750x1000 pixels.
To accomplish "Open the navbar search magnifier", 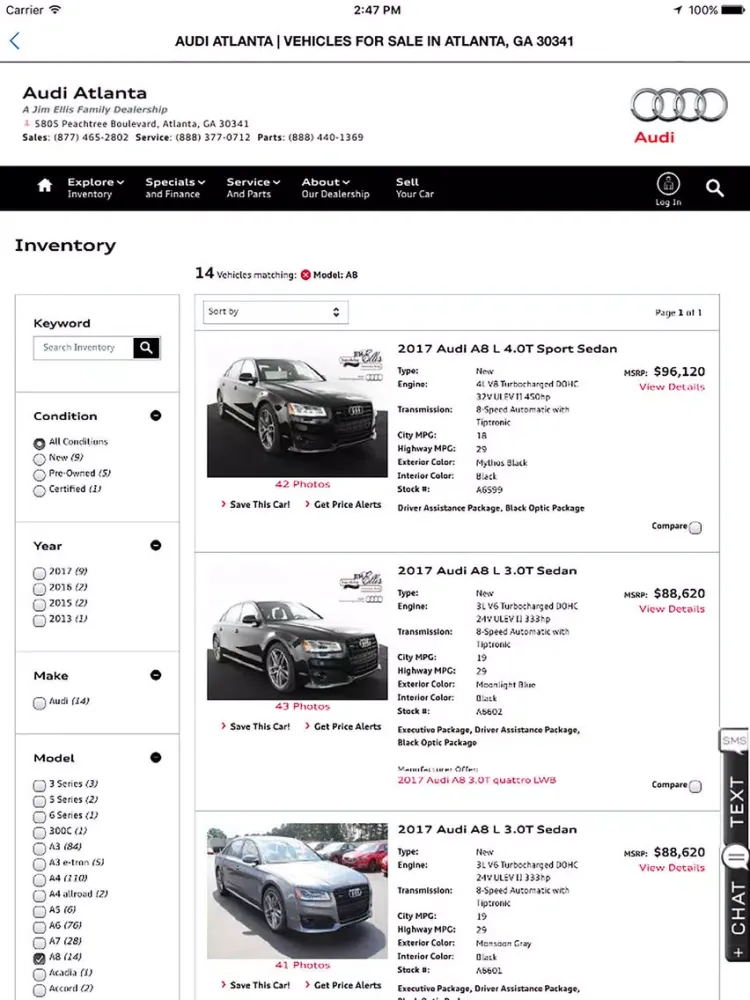I will [x=715, y=188].
